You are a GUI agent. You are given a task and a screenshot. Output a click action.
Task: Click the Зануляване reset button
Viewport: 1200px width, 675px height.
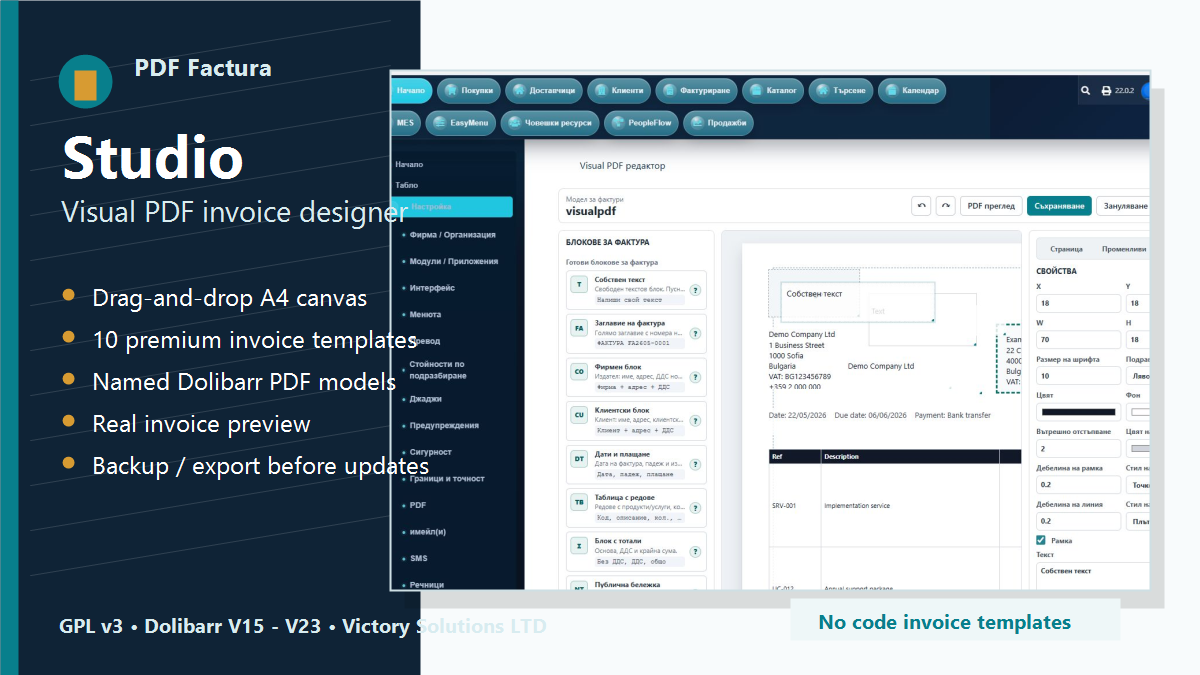click(1124, 206)
